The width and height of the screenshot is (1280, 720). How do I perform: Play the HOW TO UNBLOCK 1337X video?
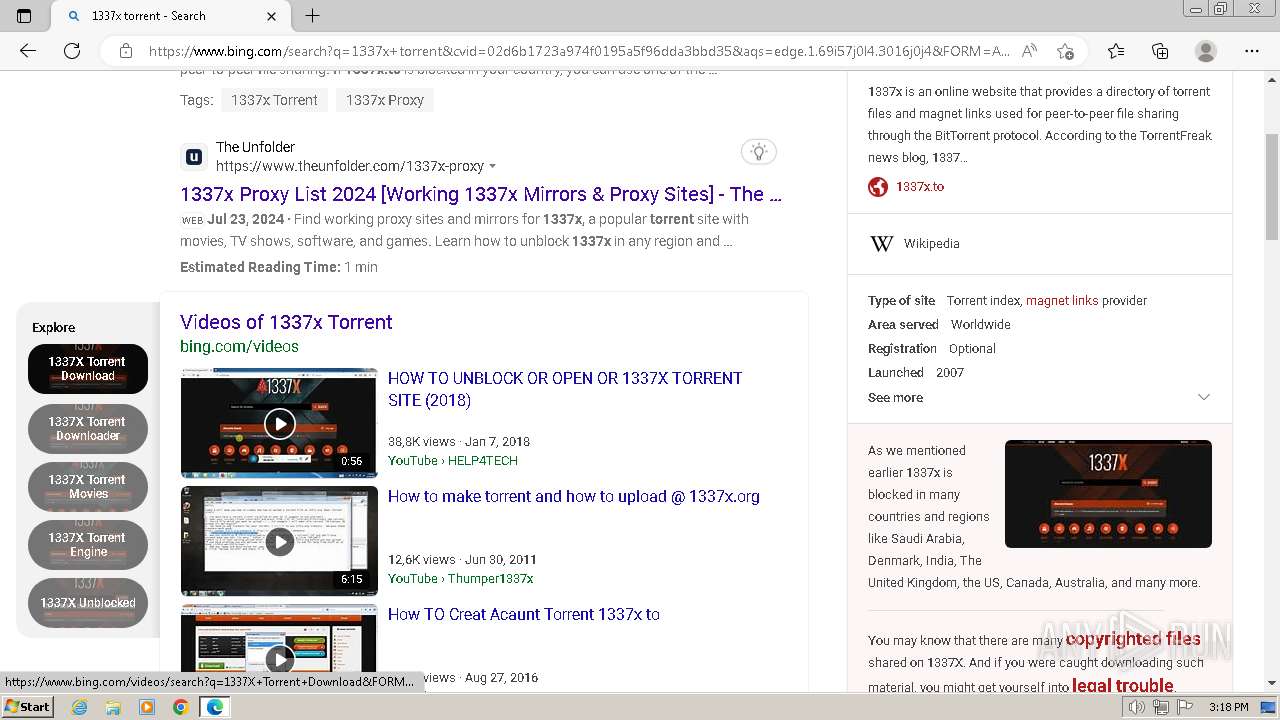tap(279, 423)
